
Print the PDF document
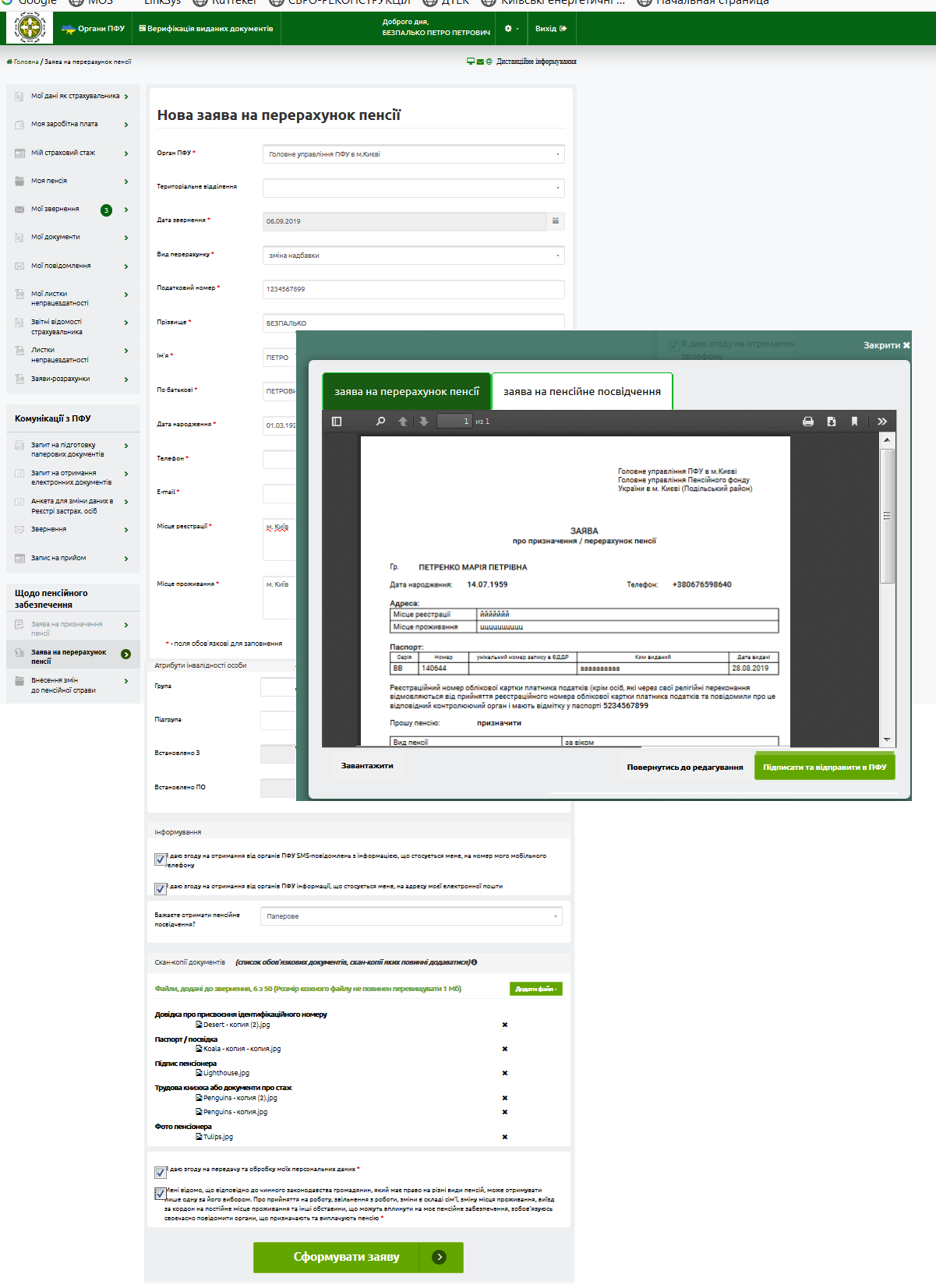click(x=808, y=422)
